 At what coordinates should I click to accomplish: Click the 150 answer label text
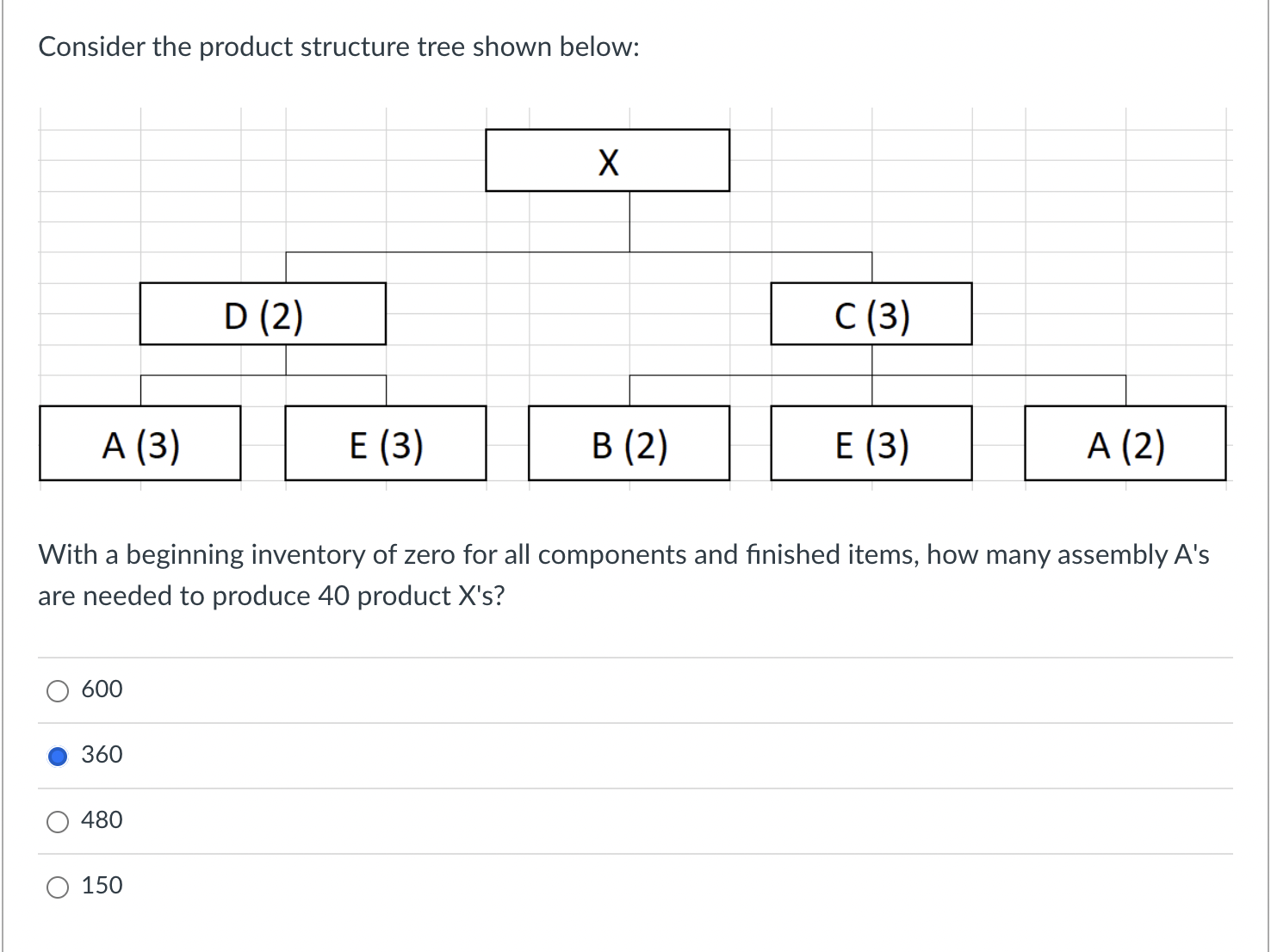click(101, 886)
